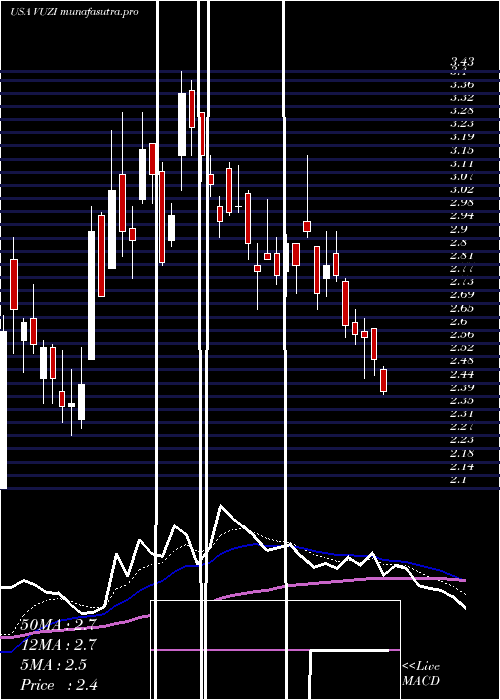Image resolution: width=500 pixels, height=700 pixels.
Task: Click the 2.14 price axis label
Action: pyautogui.click(x=462, y=467)
